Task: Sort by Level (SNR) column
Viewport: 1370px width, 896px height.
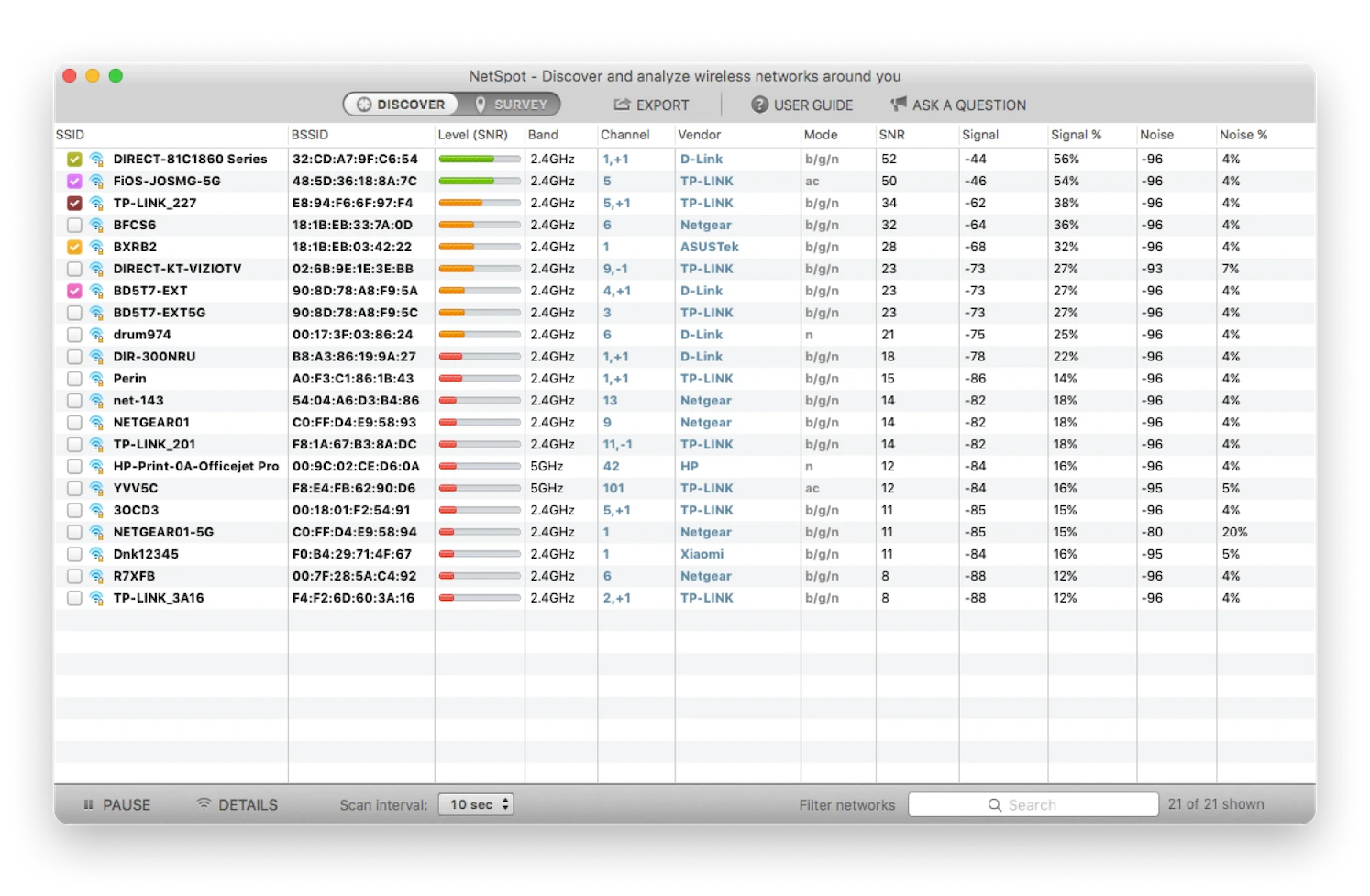Action: (472, 135)
